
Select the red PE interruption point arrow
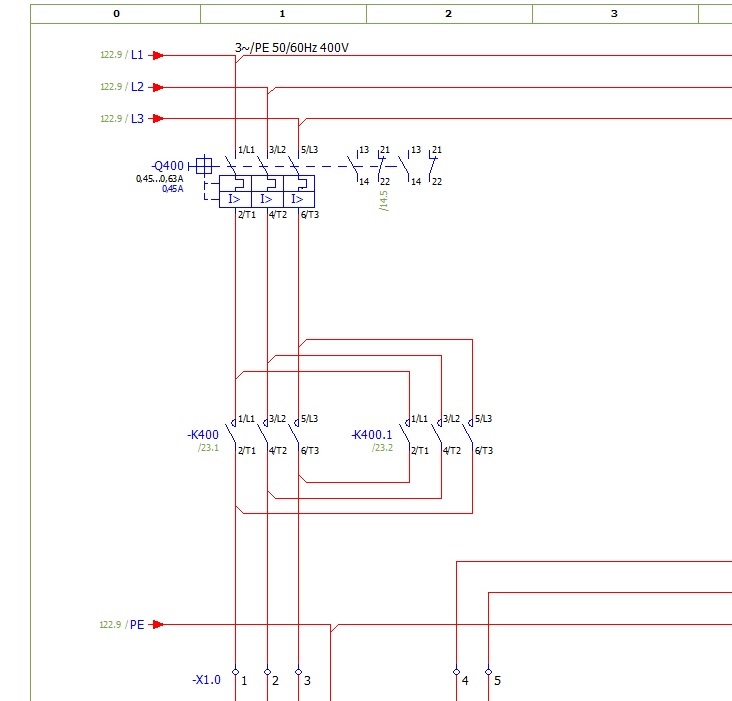(158, 624)
